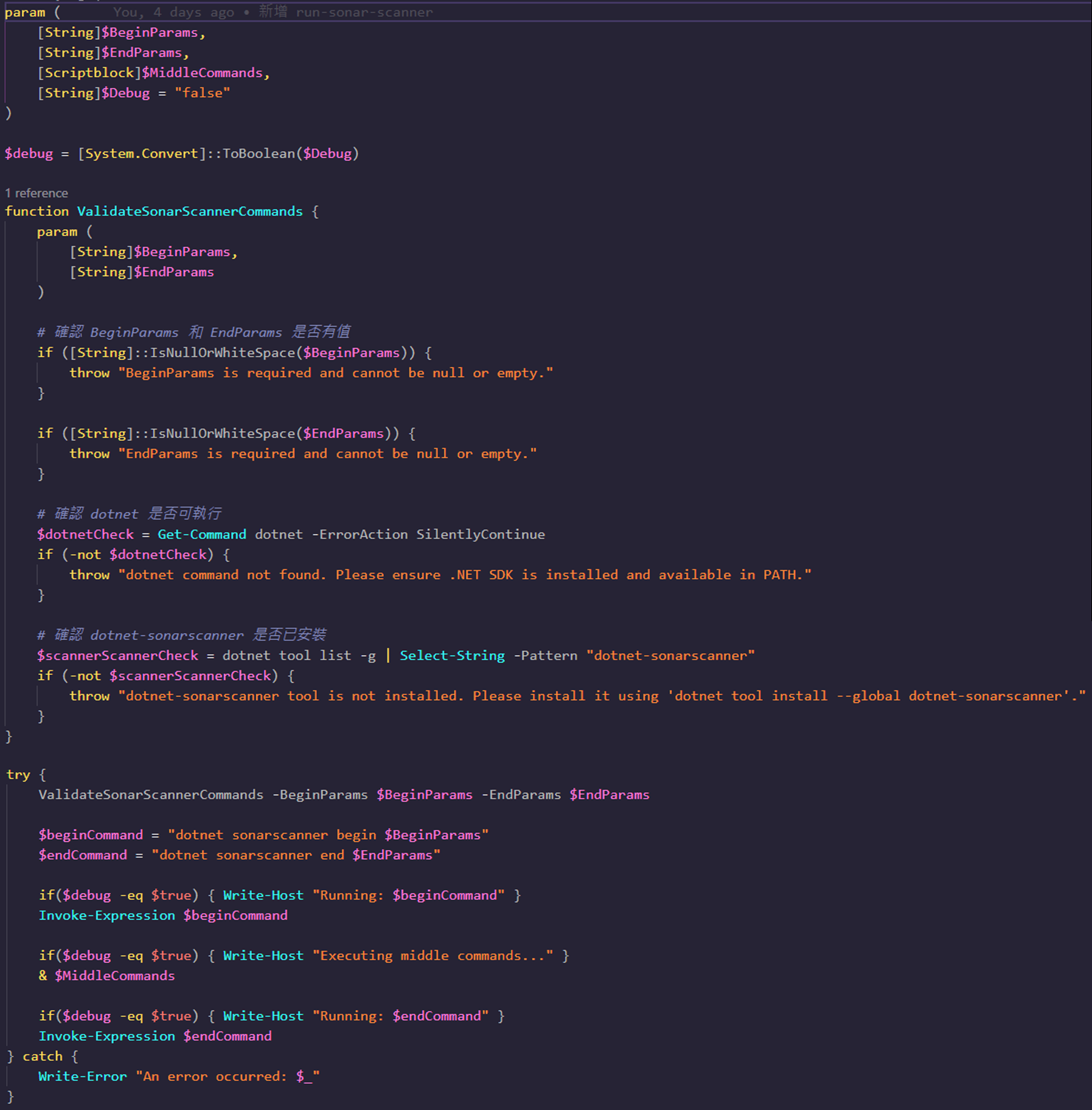Click the "false" default value string
1092x1110 pixels.
pos(202,93)
